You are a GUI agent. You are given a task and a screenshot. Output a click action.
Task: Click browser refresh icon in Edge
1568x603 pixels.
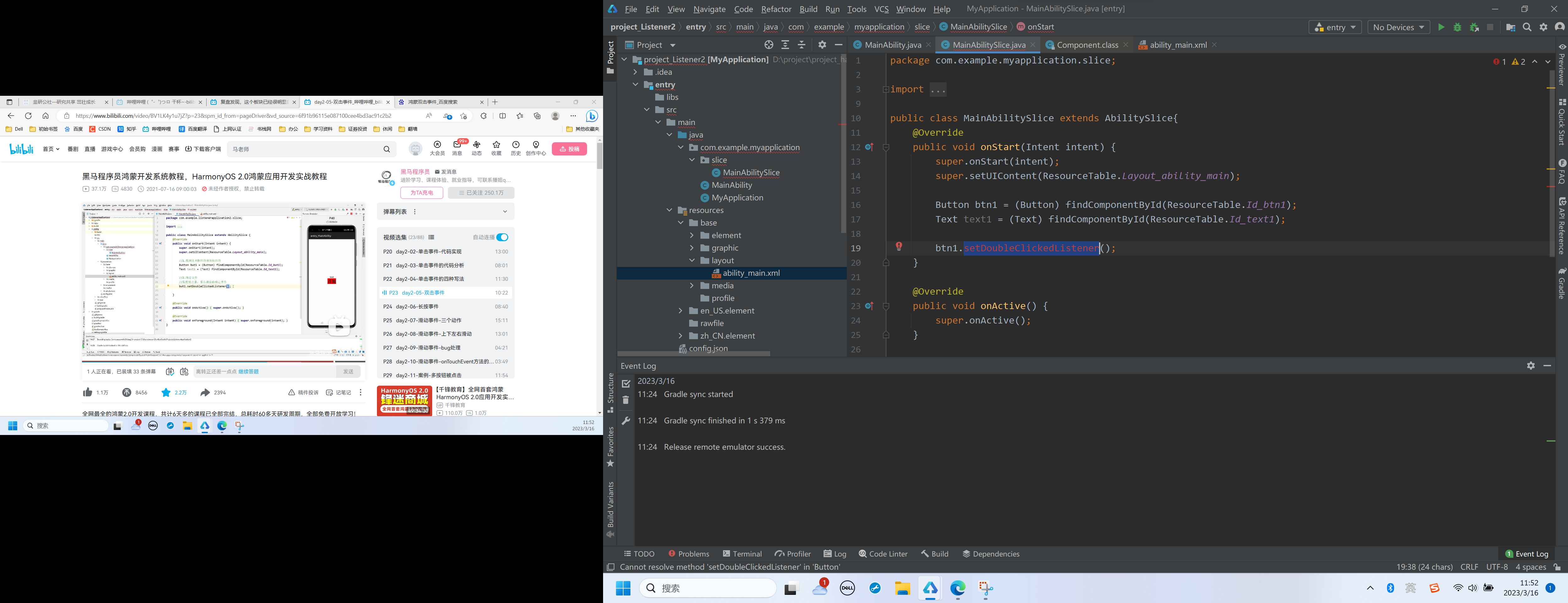(28, 116)
